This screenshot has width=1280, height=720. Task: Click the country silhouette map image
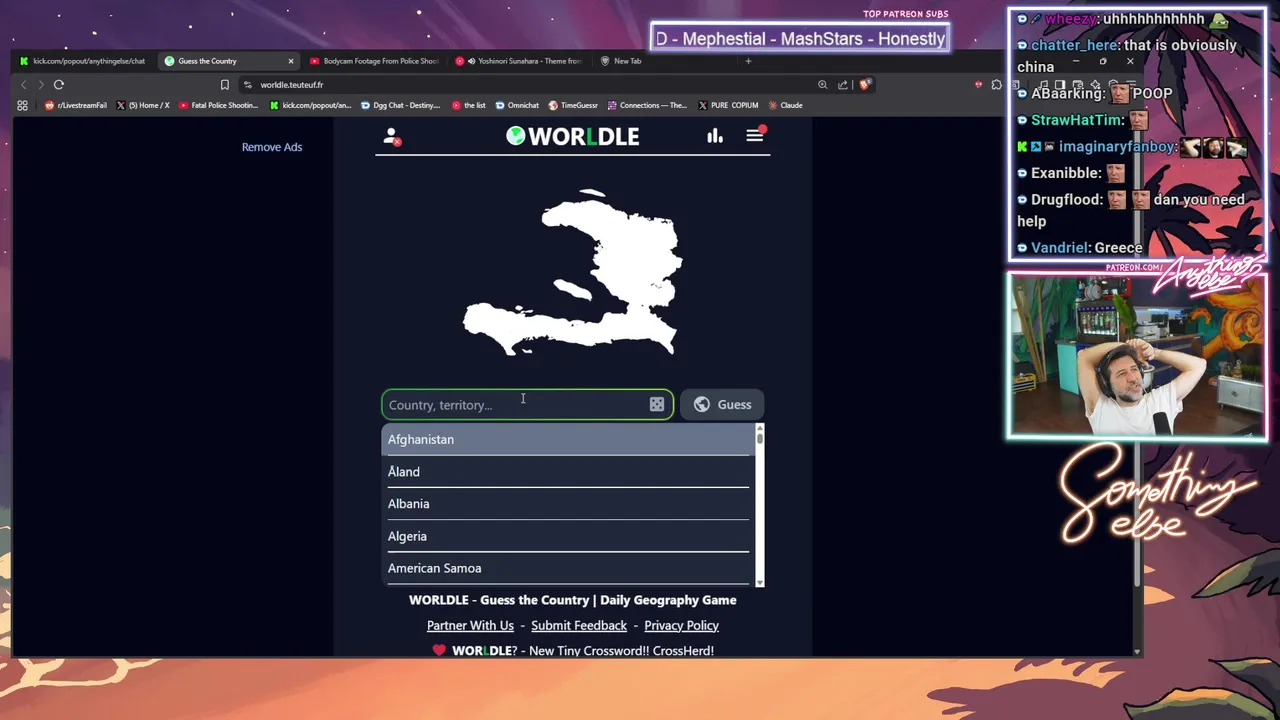pyautogui.click(x=573, y=272)
